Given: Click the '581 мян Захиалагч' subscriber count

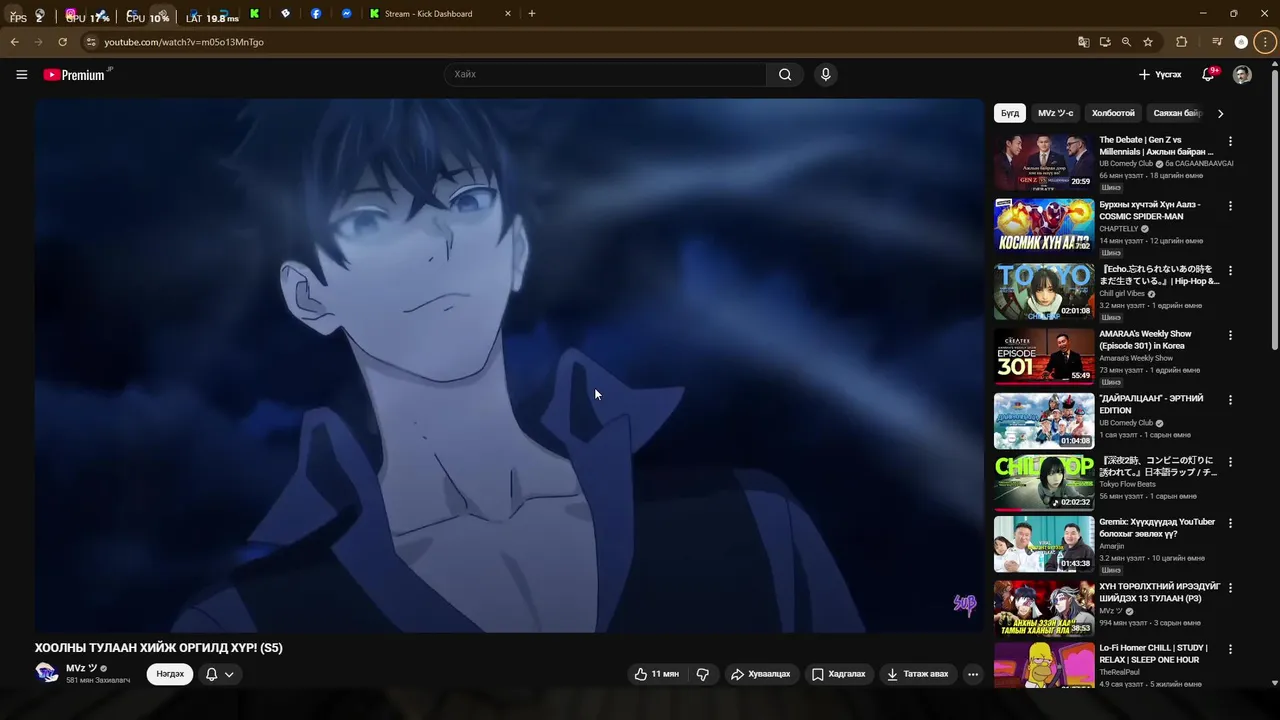Looking at the screenshot, I should pos(98,680).
